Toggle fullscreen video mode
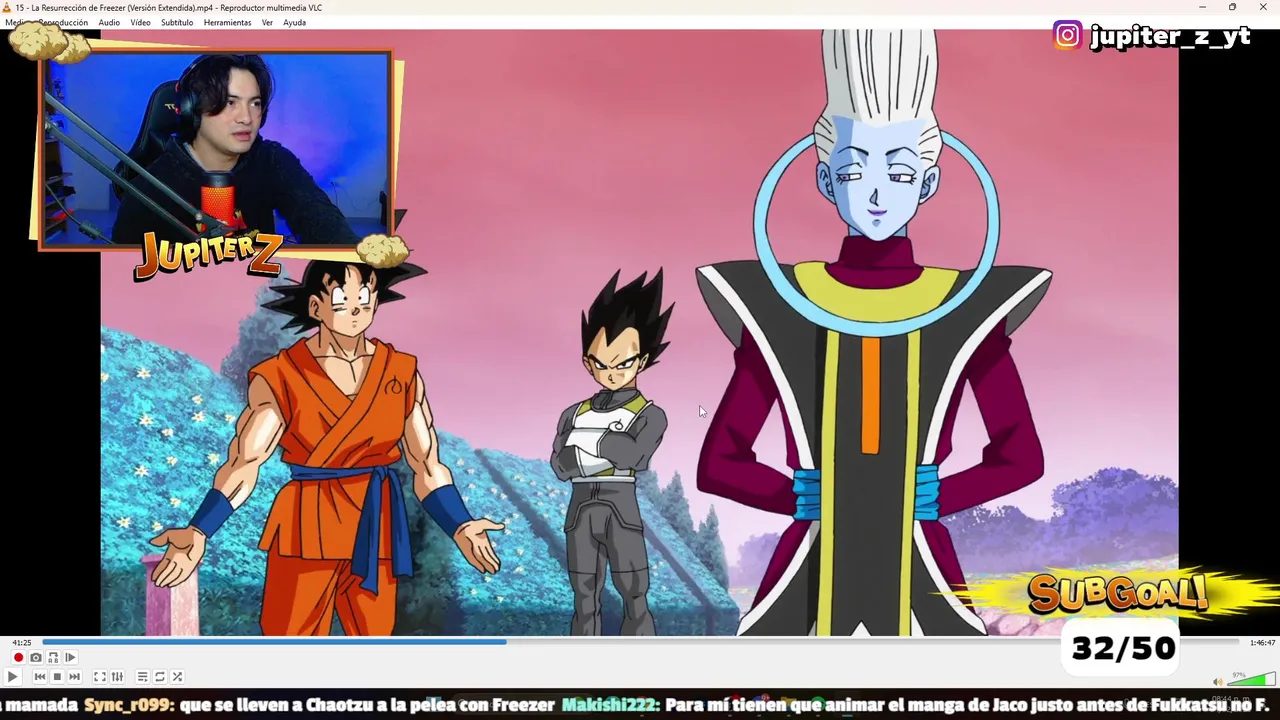This screenshot has height=720, width=1280. 100,677
